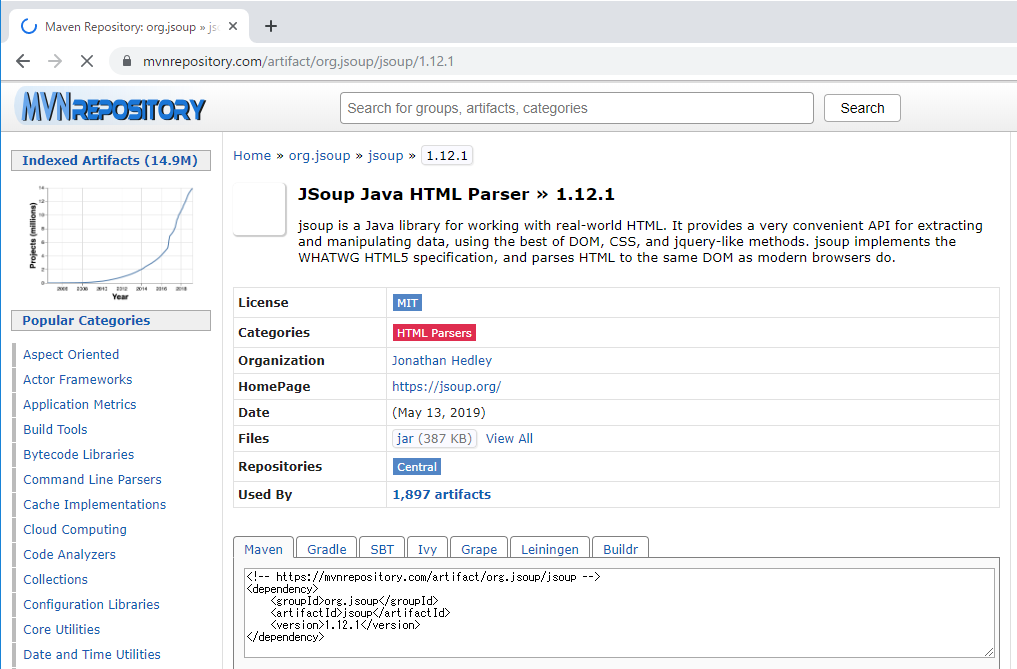The width and height of the screenshot is (1017, 669).
Task: Click inside the Maven dependency snippet box
Action: 619,613
